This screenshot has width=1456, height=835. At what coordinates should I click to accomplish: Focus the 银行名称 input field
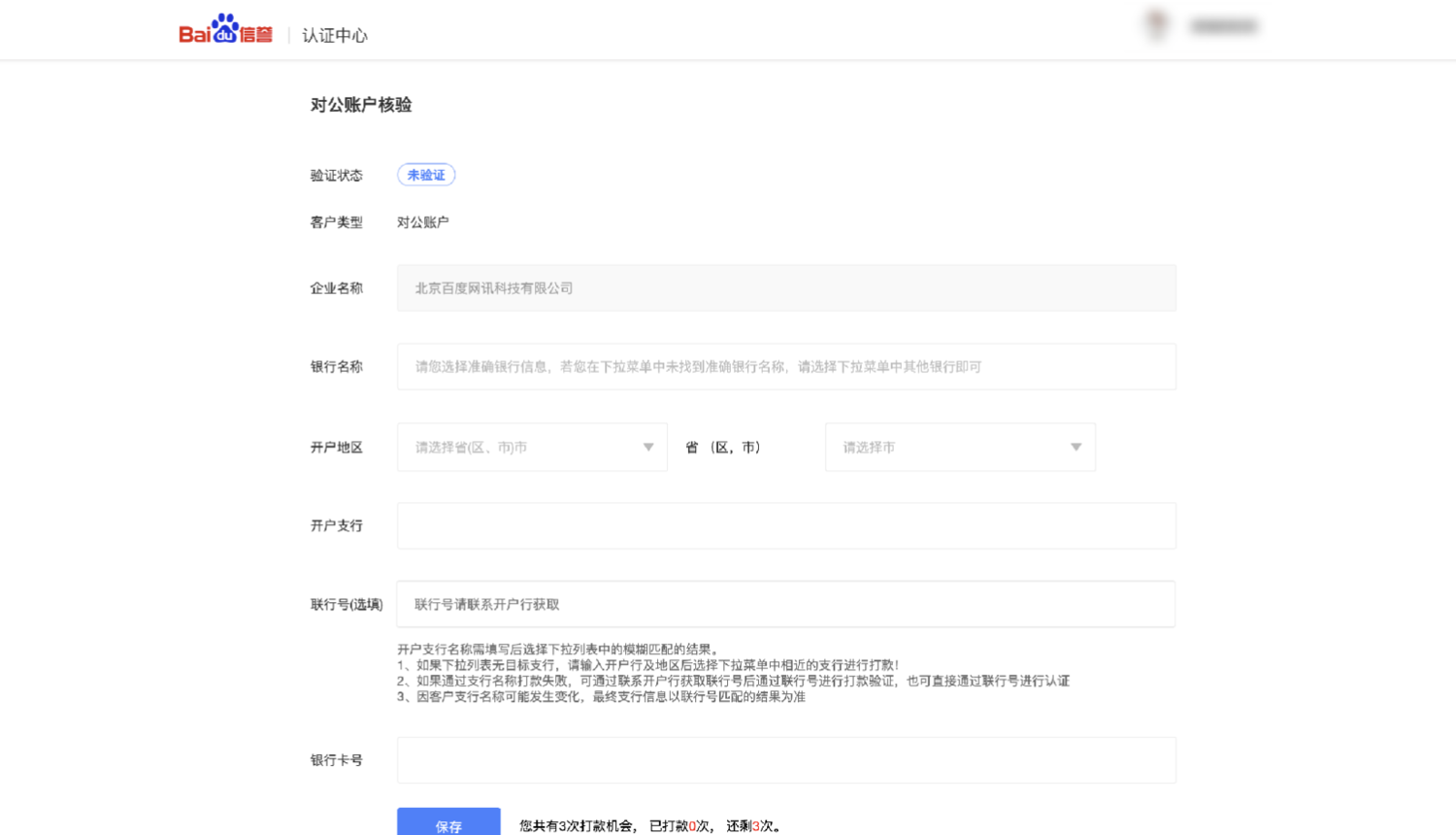(786, 367)
